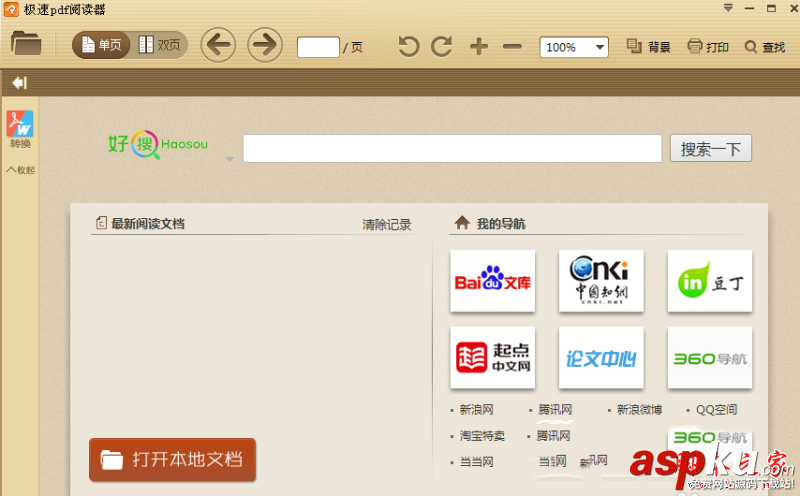Image resolution: width=800 pixels, height=496 pixels.
Task: Open the 新浪微博 link
Action: pyautogui.click(x=639, y=410)
